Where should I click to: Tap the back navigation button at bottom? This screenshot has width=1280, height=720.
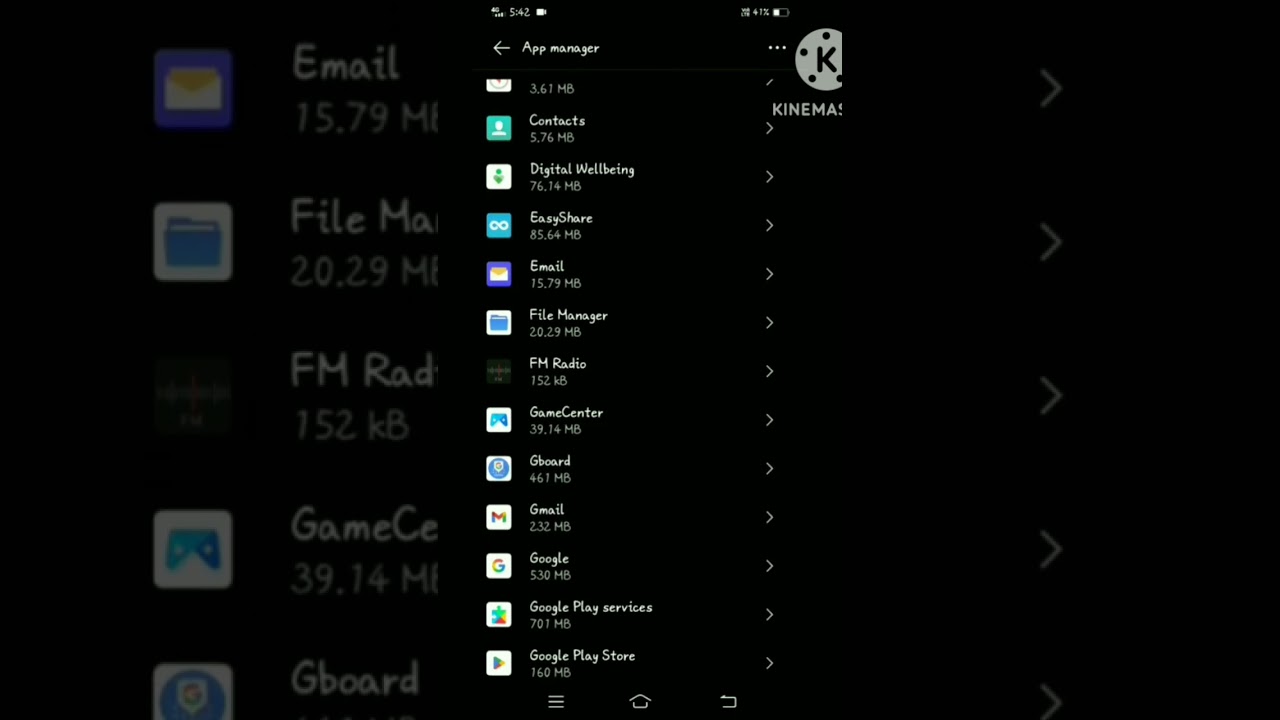(x=728, y=702)
